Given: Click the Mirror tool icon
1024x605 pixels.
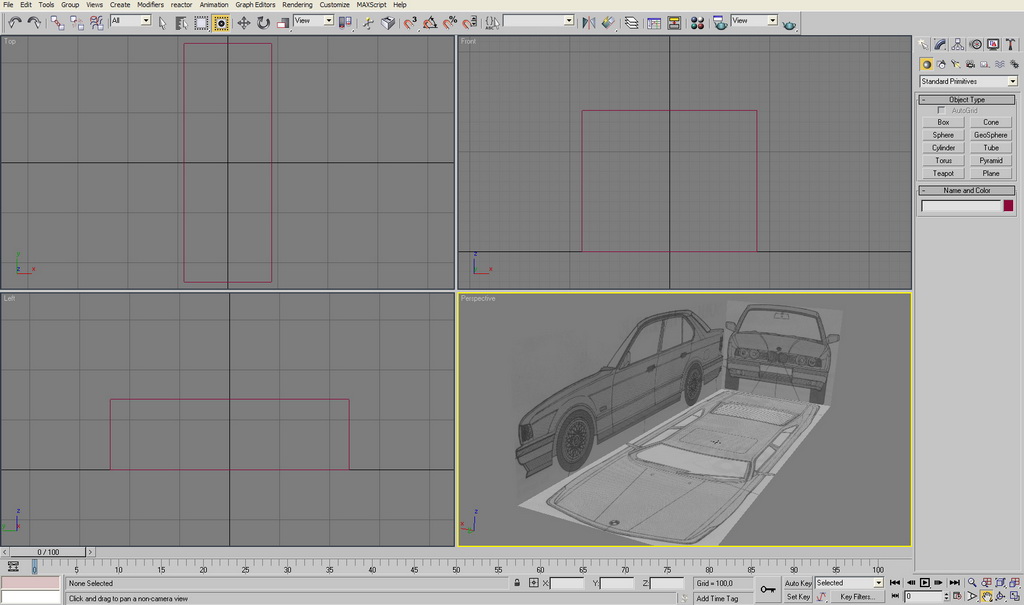Looking at the screenshot, I should click(588, 21).
